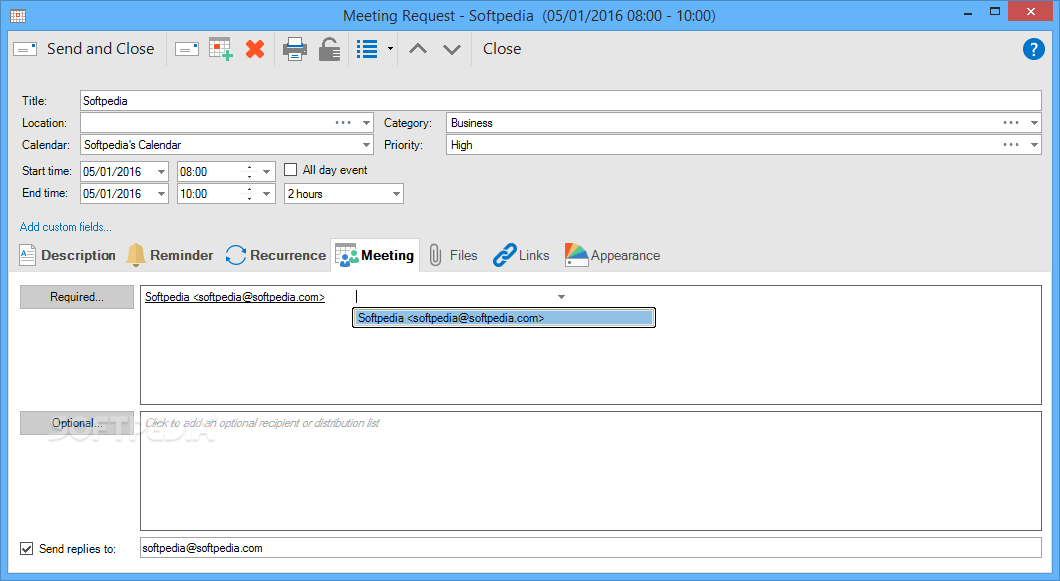Screen dimensions: 1060x581
Task: Select Softpedia suggestion in autocomplete list
Action: (x=504, y=318)
